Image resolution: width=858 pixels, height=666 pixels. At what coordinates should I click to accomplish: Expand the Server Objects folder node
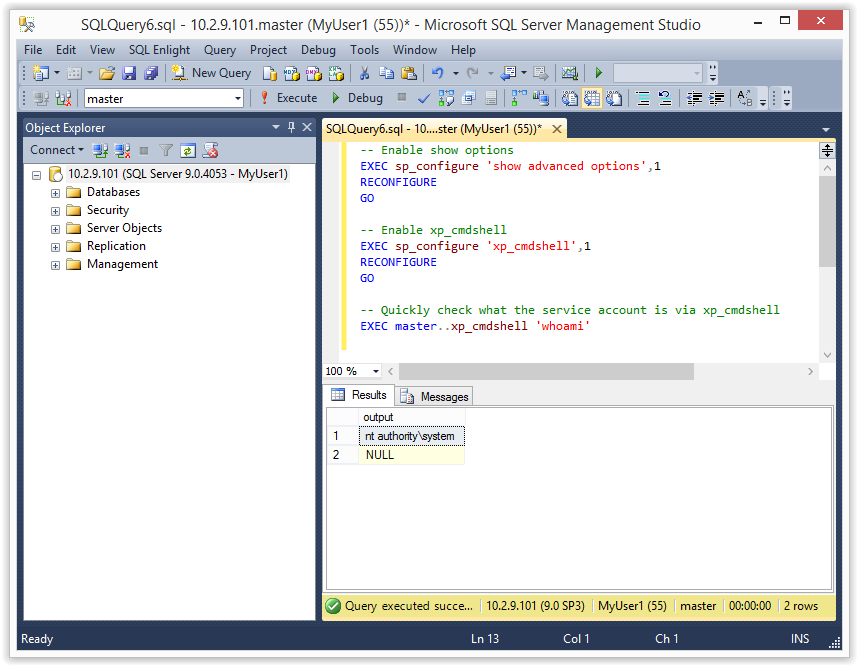[x=55, y=229]
